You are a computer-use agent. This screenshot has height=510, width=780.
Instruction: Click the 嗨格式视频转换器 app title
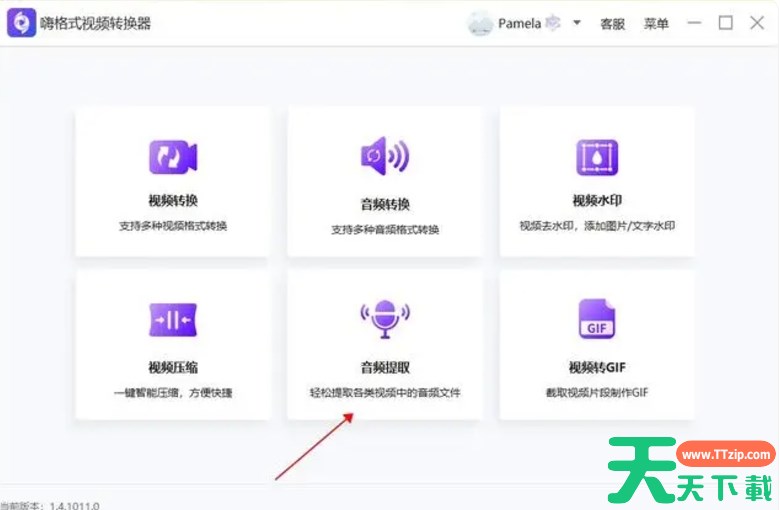(x=96, y=23)
